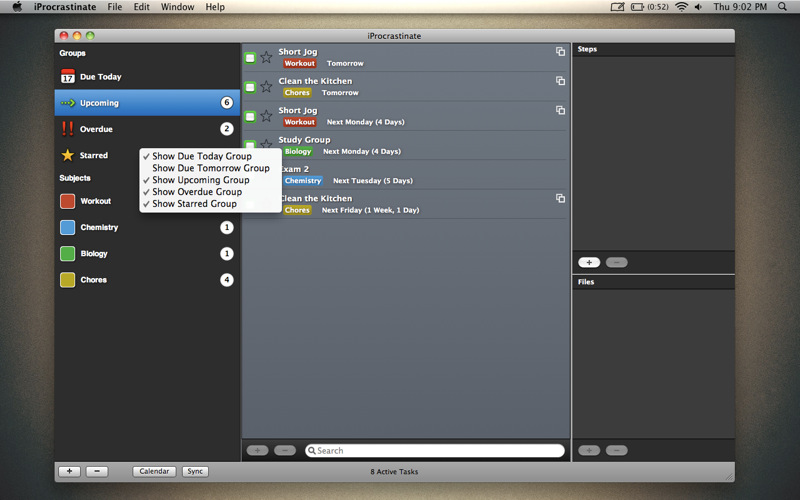Click the Chemistry count badge showing 1
800x500 pixels.
click(x=227, y=227)
